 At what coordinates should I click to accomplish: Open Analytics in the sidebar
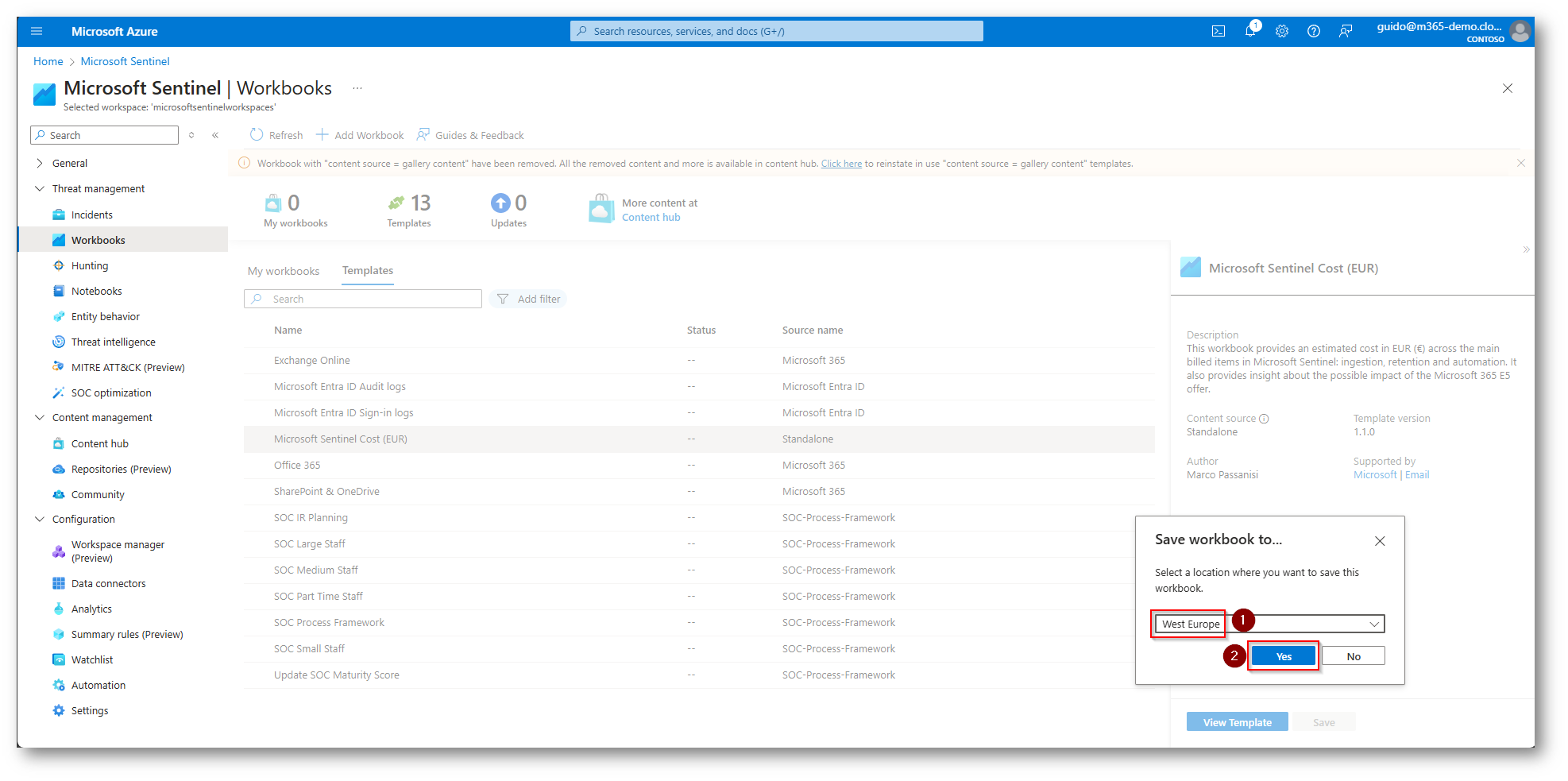coord(91,609)
